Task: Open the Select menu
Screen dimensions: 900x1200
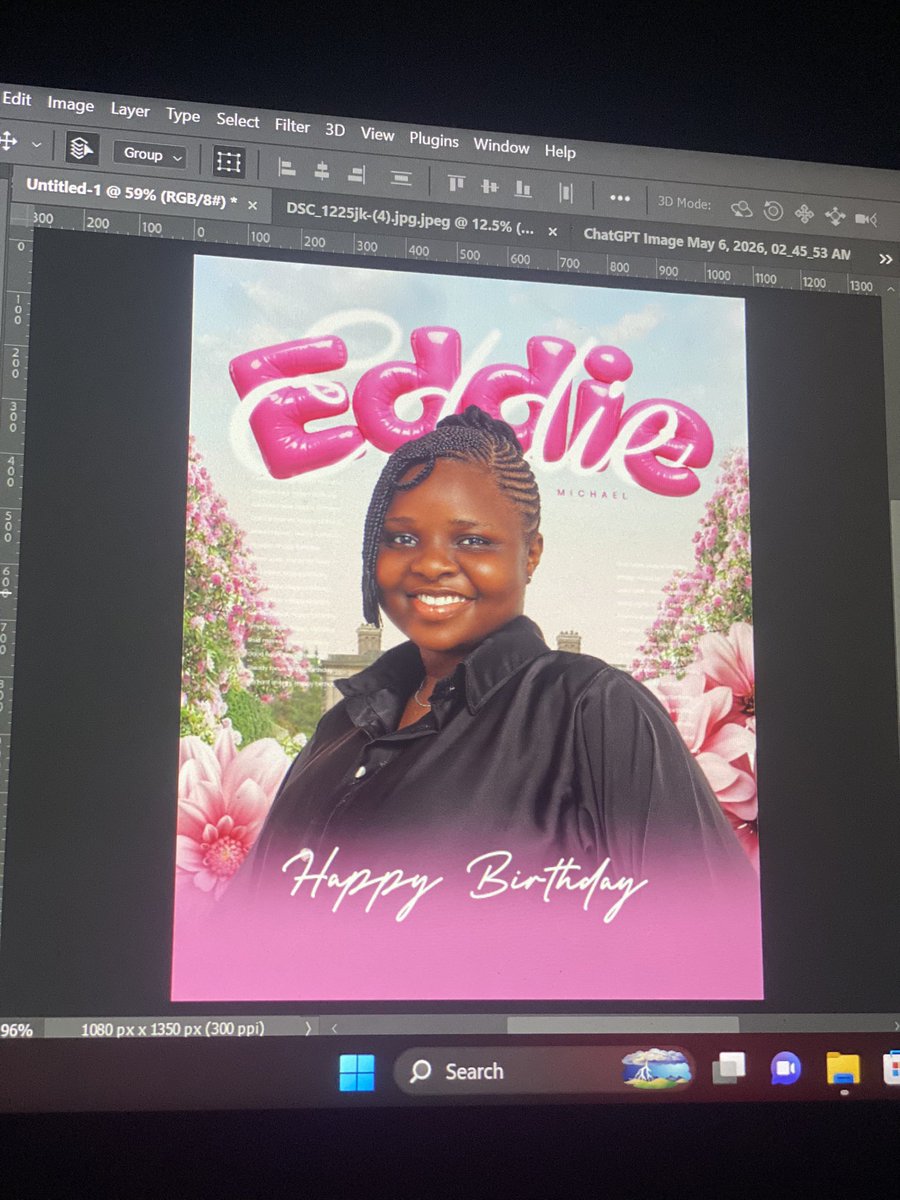Action: 238,120
